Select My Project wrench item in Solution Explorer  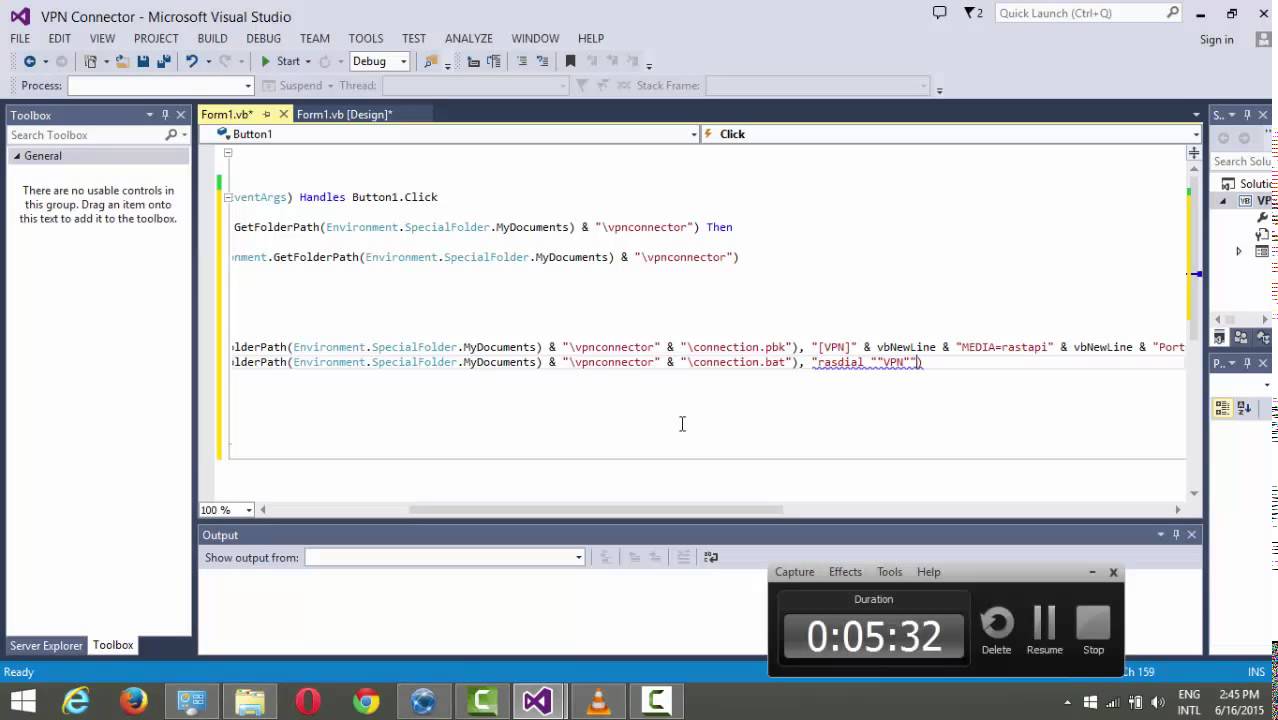1263,217
